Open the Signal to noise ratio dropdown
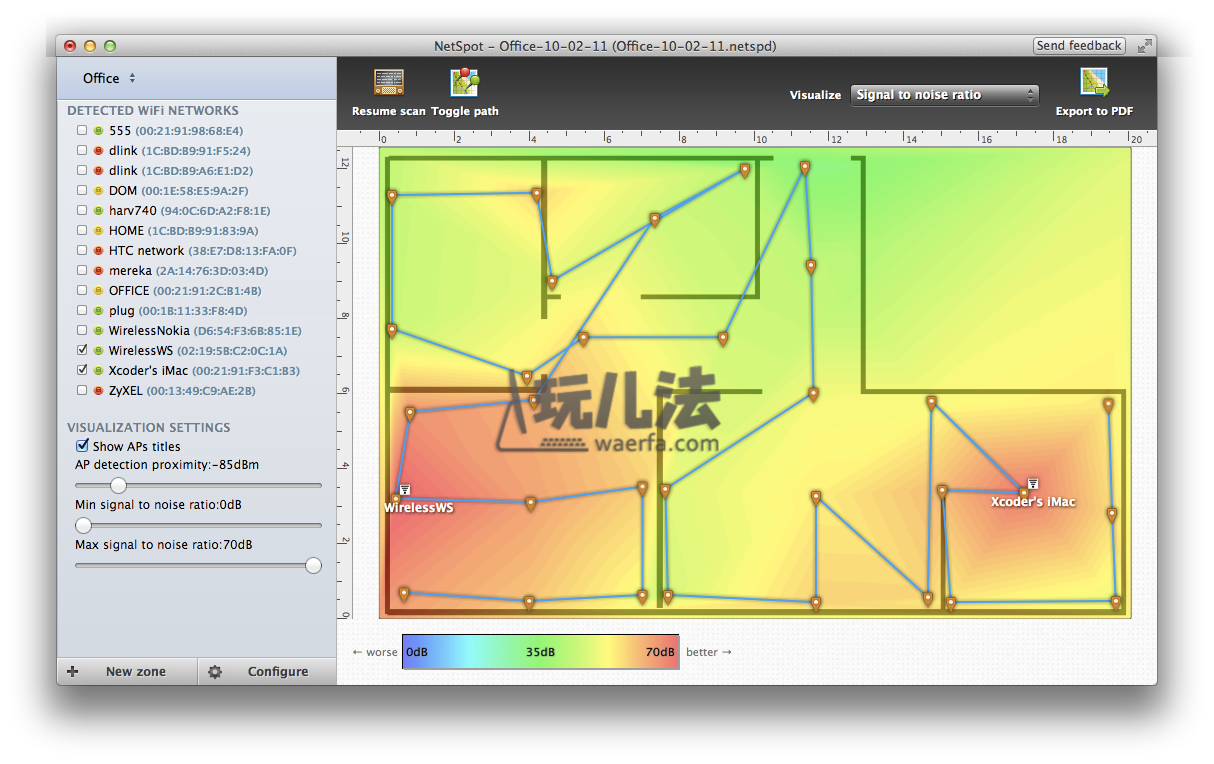Screen dimensions: 1214x764 (944, 95)
